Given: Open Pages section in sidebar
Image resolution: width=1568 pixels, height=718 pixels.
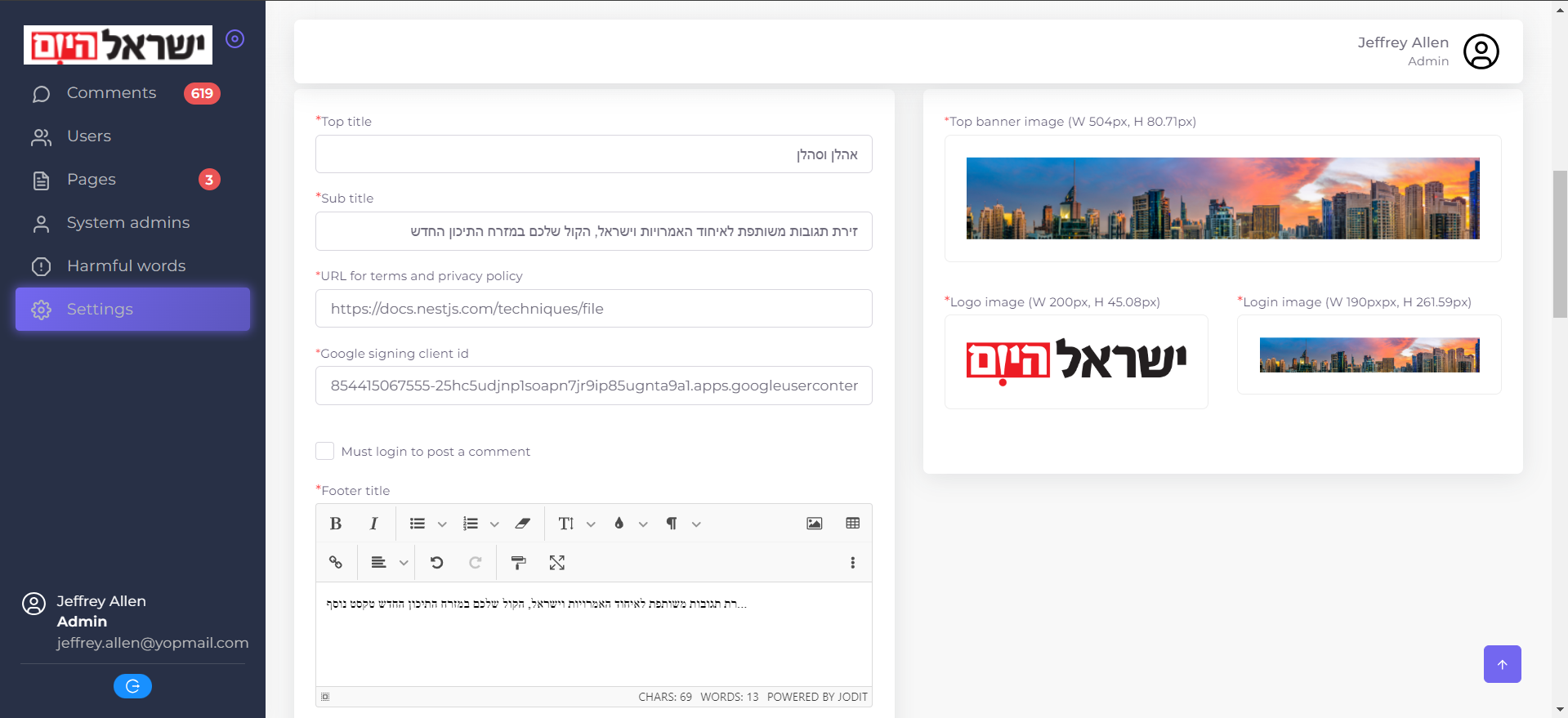Looking at the screenshot, I should (132, 180).
